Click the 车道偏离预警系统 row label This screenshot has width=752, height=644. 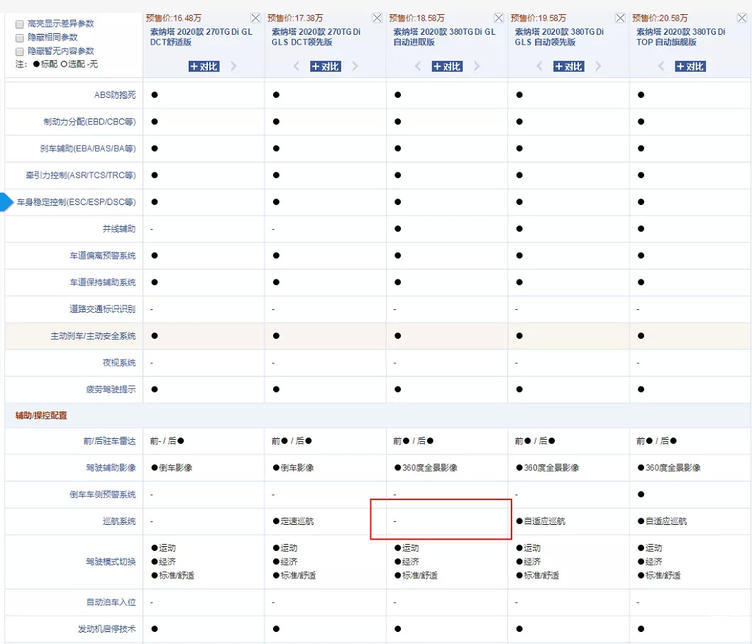(103, 256)
